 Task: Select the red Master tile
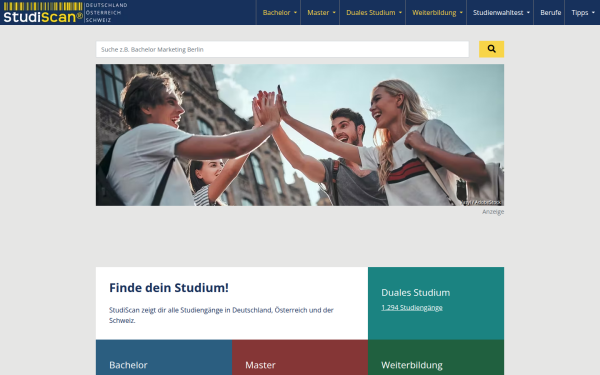[300, 357]
